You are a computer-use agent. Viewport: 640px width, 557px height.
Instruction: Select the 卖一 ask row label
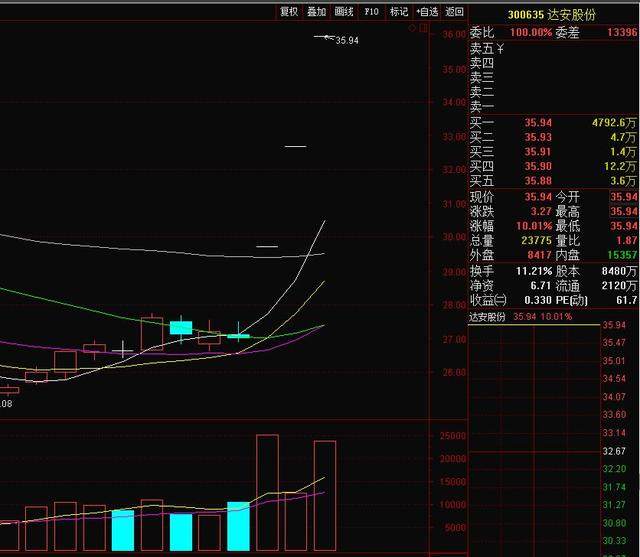tap(482, 107)
